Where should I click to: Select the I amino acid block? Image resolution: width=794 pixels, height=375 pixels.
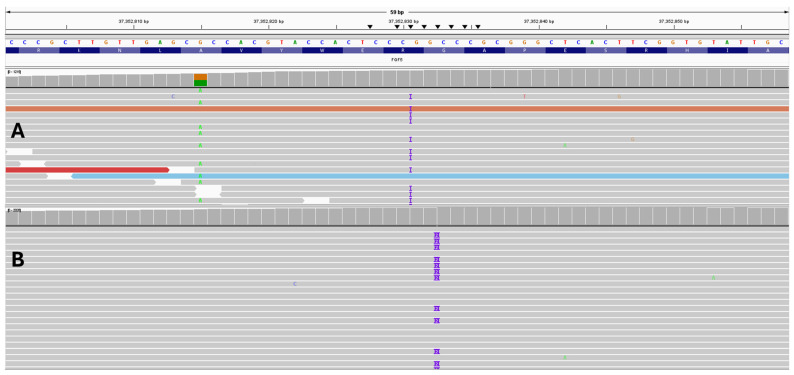pos(727,51)
